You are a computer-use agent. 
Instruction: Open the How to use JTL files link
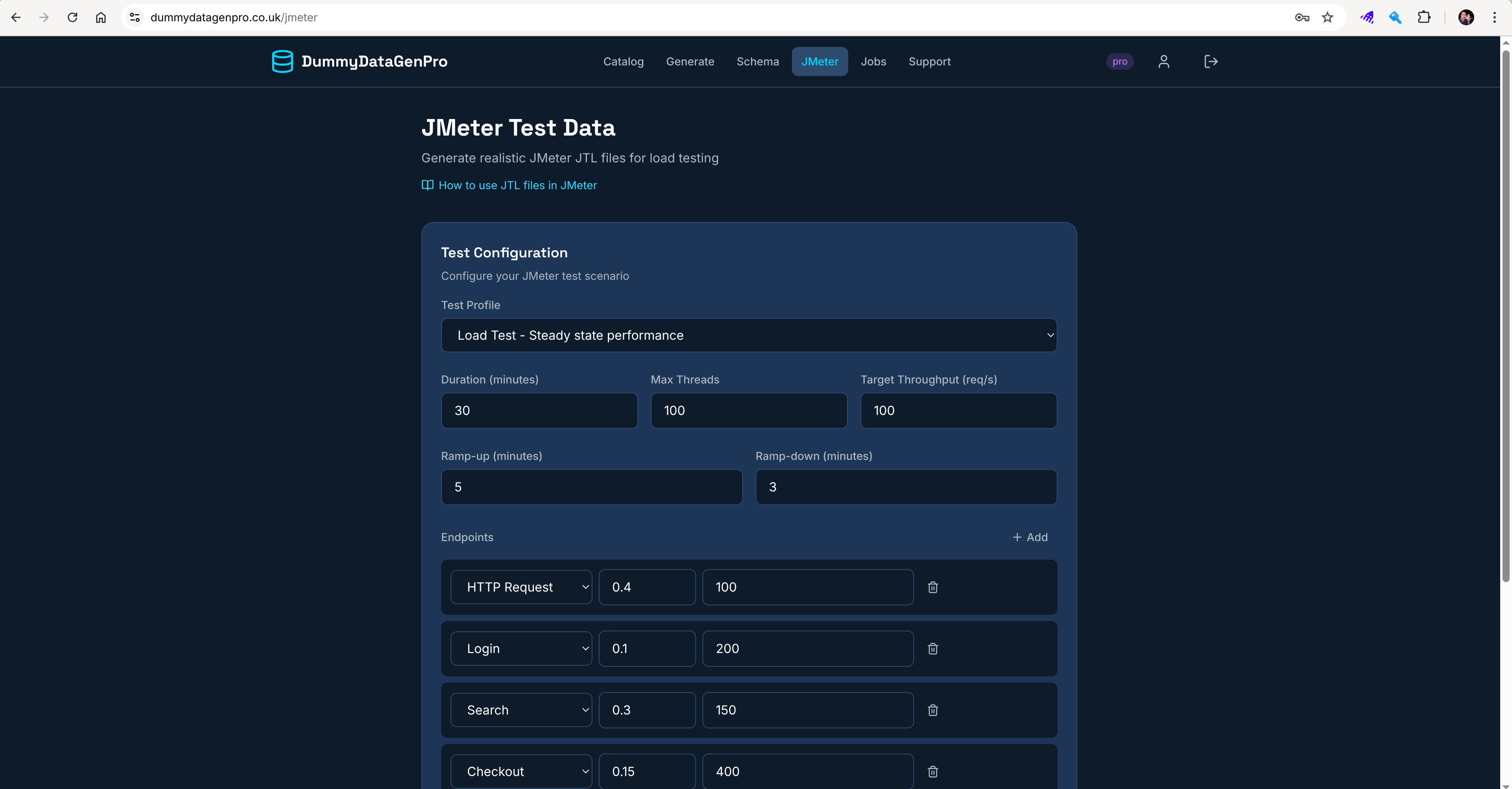[518, 185]
